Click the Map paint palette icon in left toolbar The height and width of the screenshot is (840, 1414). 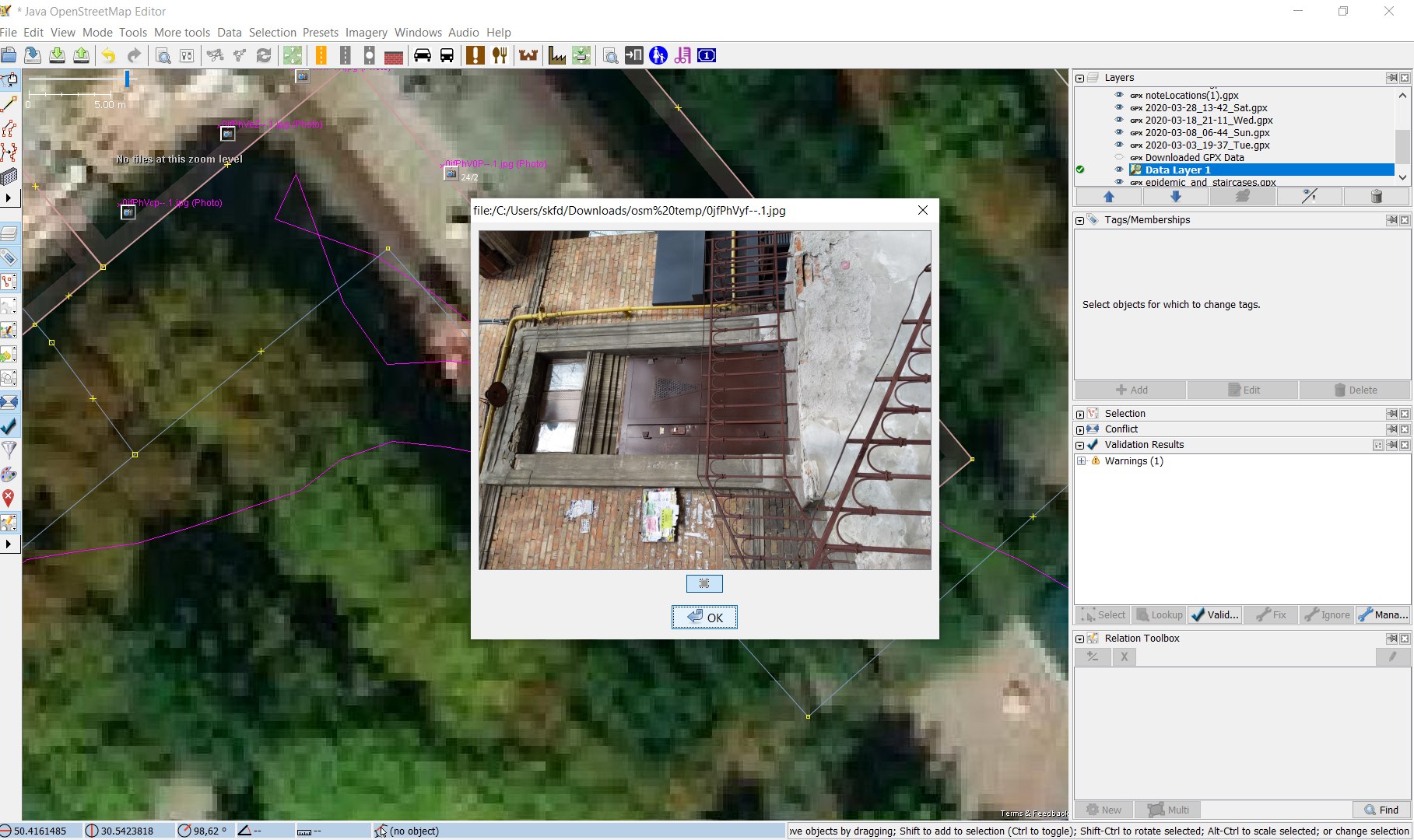tap(9, 474)
